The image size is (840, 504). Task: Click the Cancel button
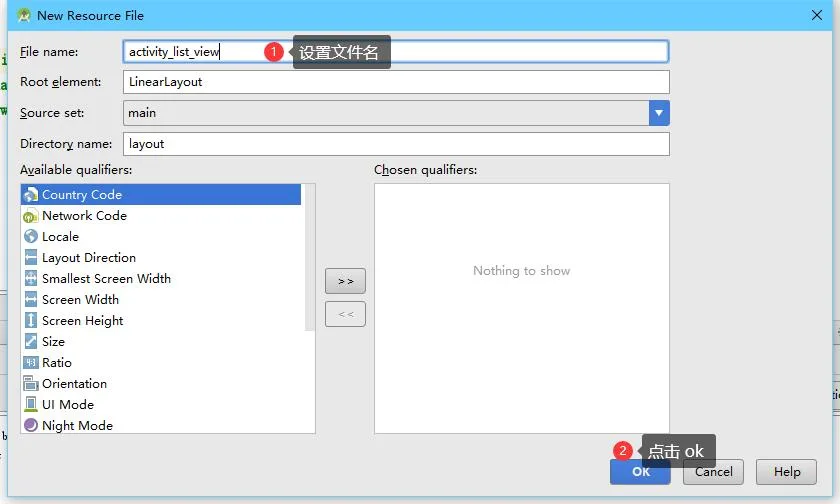point(713,472)
